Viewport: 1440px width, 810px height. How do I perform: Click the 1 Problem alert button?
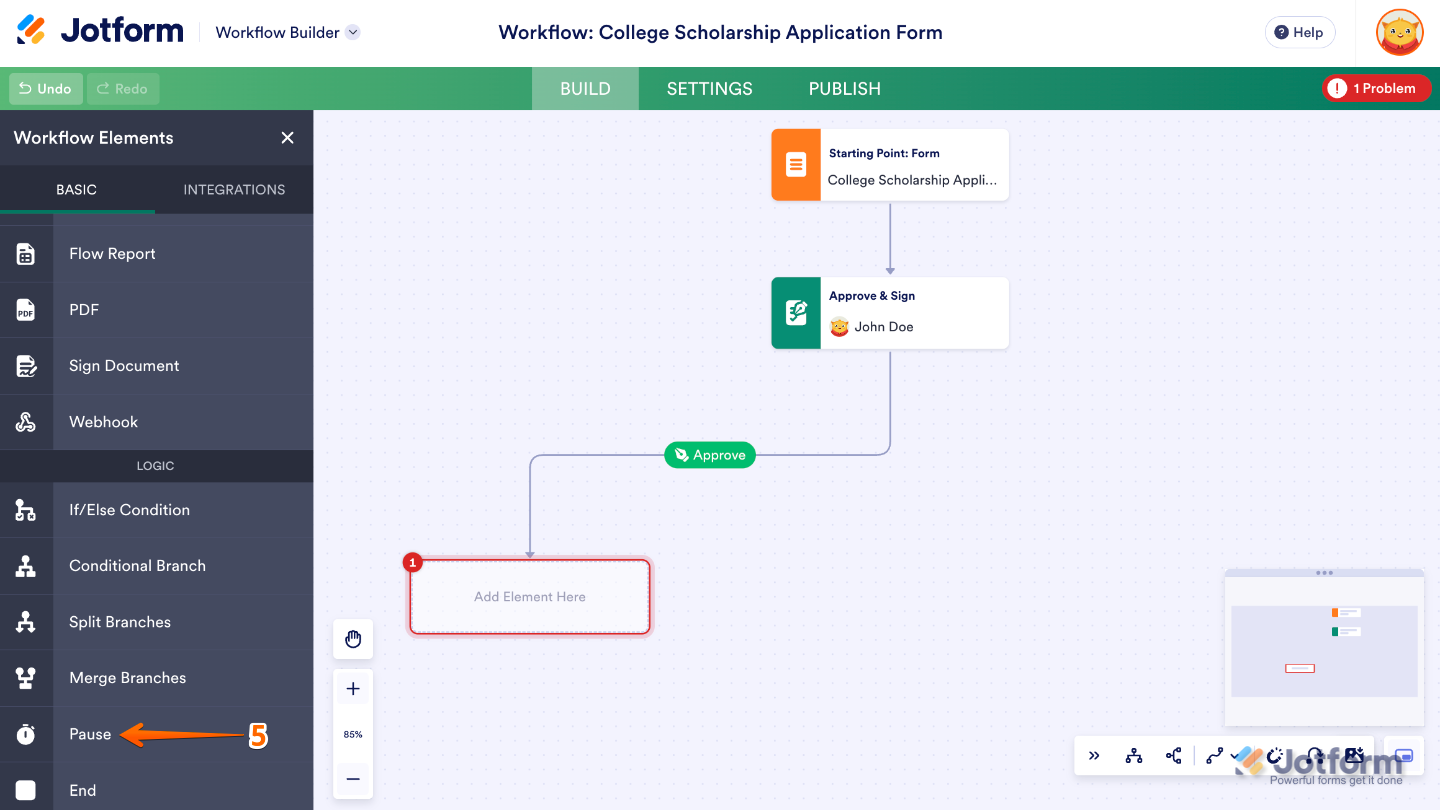[1375, 88]
